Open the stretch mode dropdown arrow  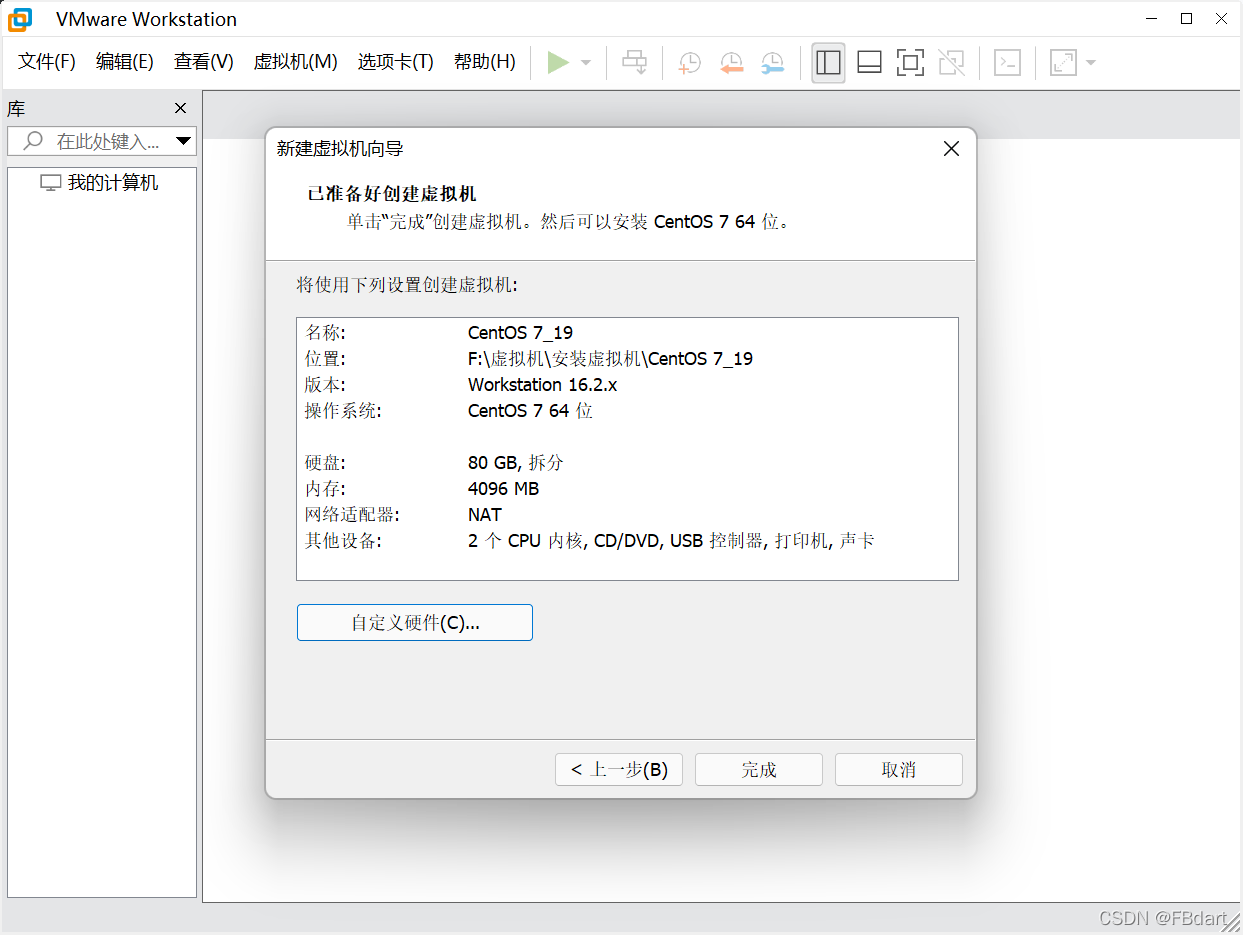point(1089,62)
